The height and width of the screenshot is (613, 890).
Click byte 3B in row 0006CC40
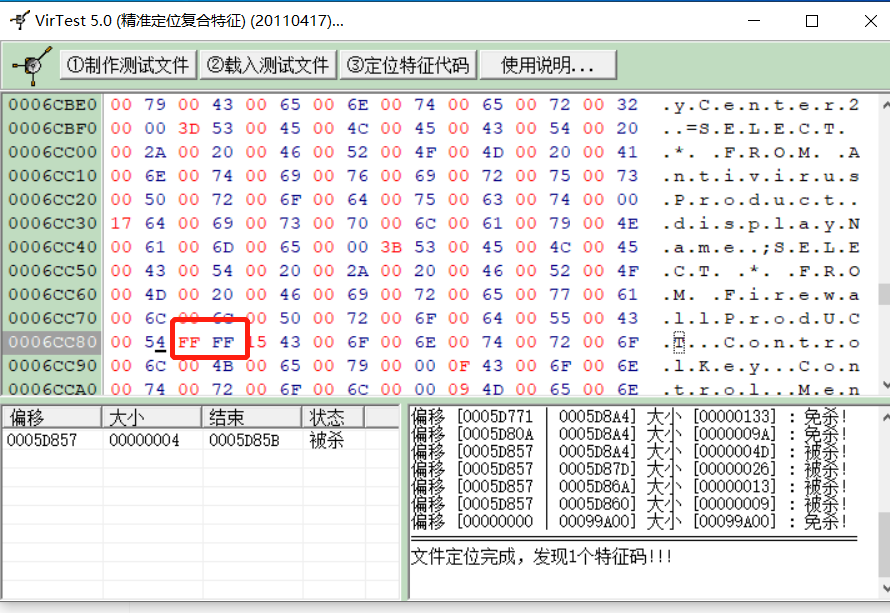pyautogui.click(x=391, y=247)
